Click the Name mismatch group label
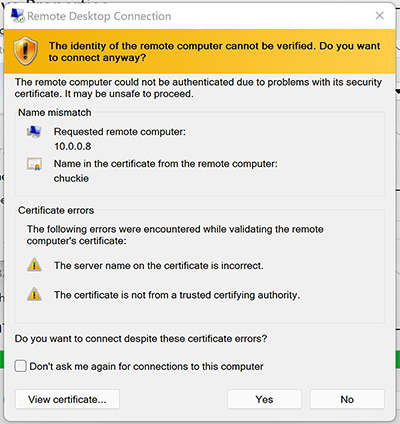Viewport: 400px width, 424px height. tap(55, 113)
